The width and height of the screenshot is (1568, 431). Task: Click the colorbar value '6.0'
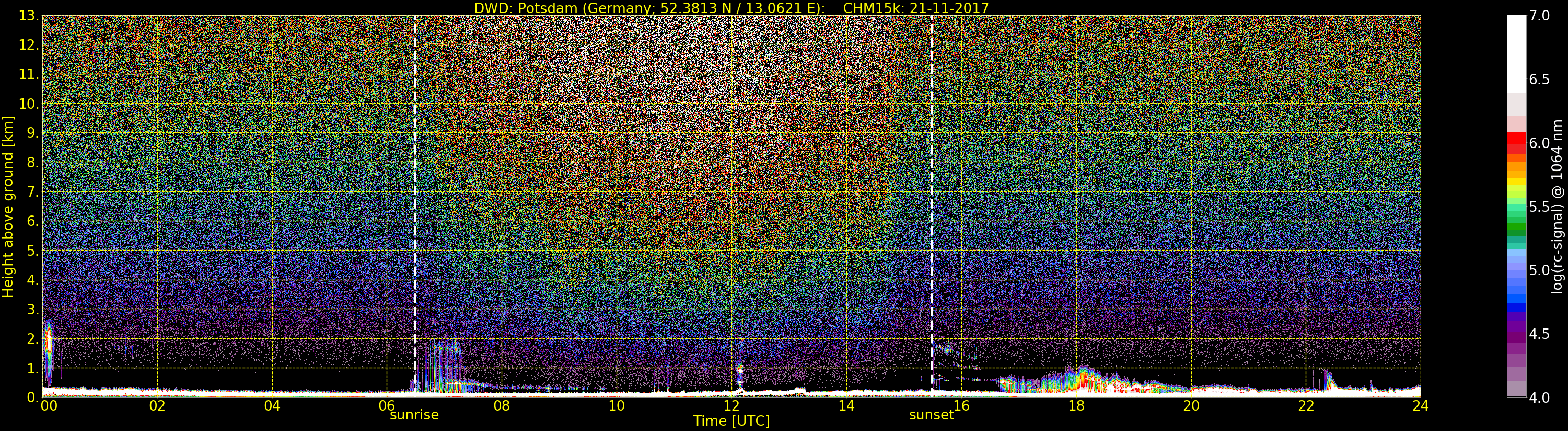tap(1539, 143)
